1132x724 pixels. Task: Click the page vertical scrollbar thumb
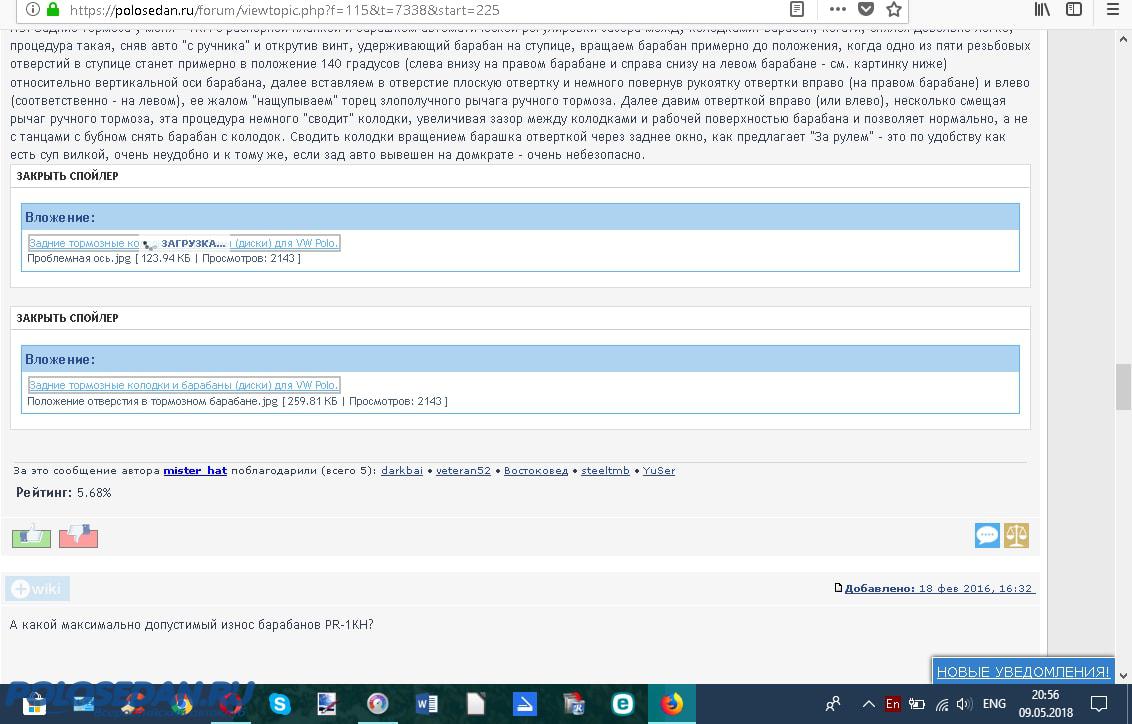pos(1123,387)
